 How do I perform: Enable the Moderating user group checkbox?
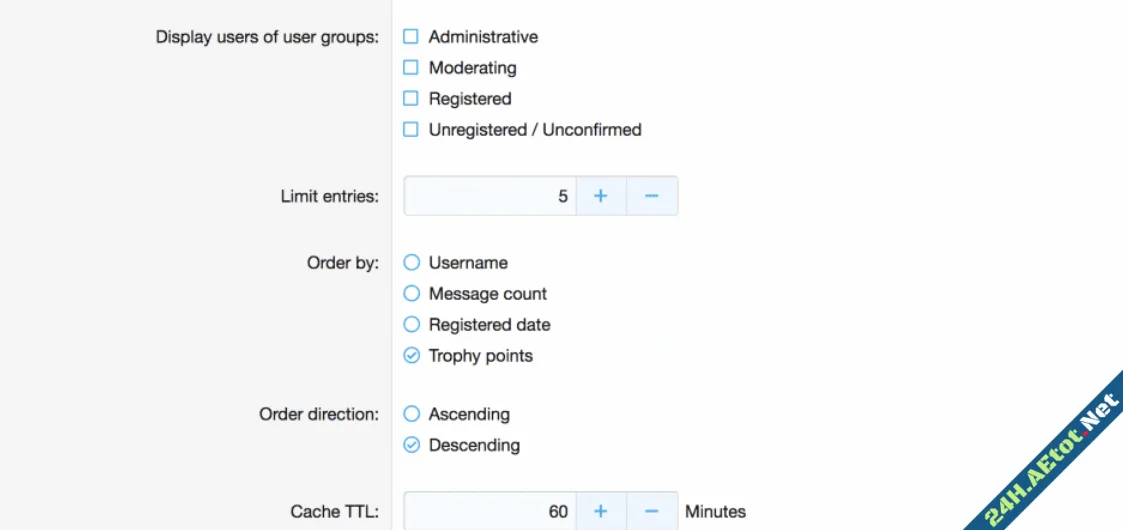point(410,68)
